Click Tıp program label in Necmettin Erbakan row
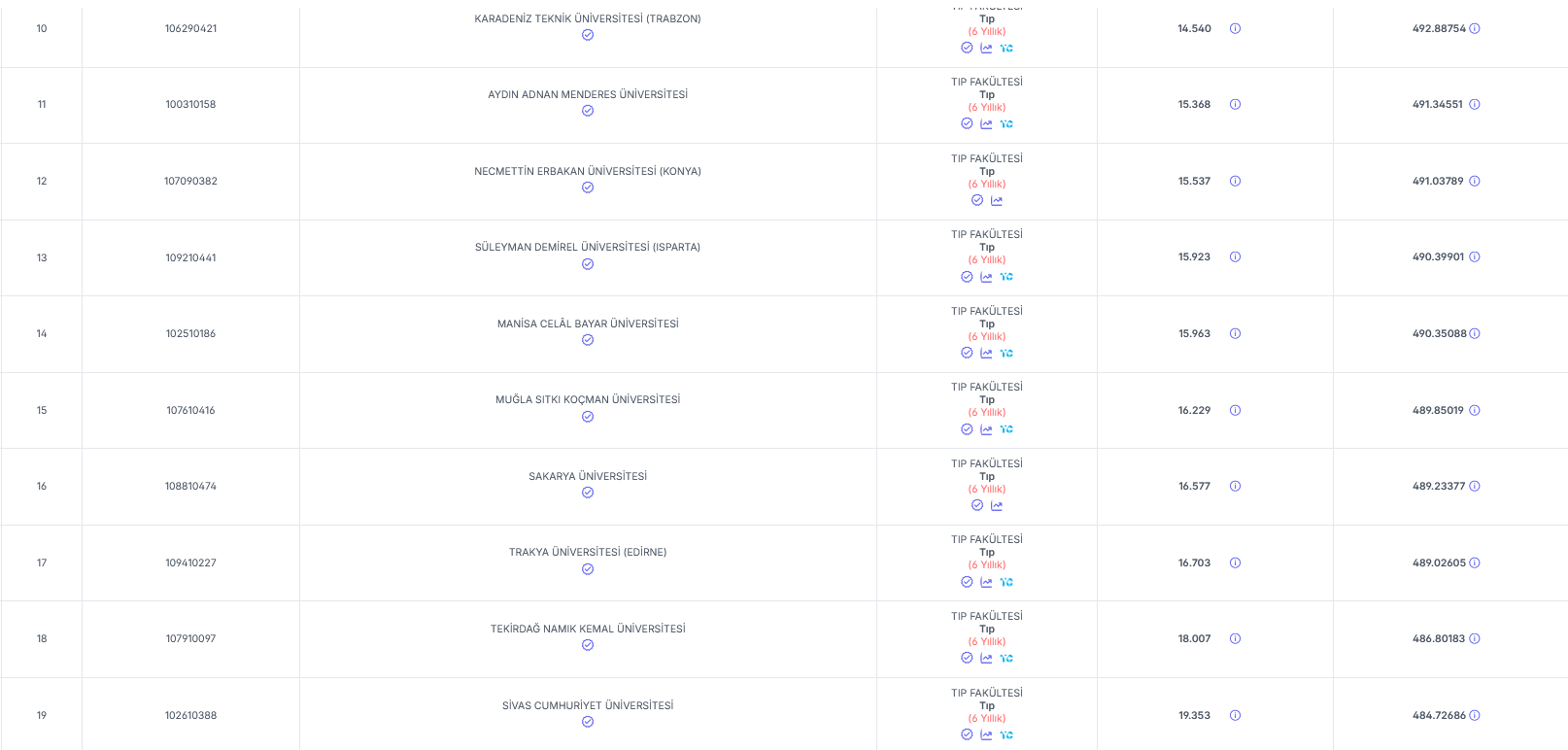 pyautogui.click(x=987, y=171)
